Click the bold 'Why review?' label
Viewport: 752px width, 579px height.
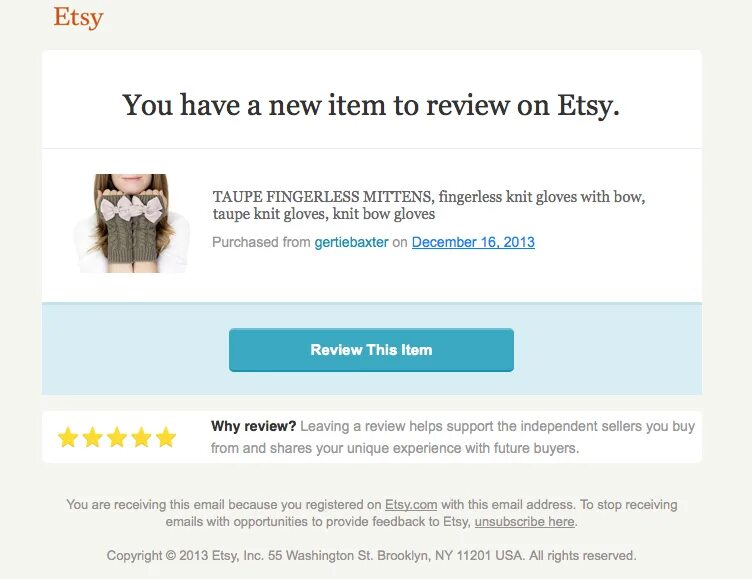[253, 426]
